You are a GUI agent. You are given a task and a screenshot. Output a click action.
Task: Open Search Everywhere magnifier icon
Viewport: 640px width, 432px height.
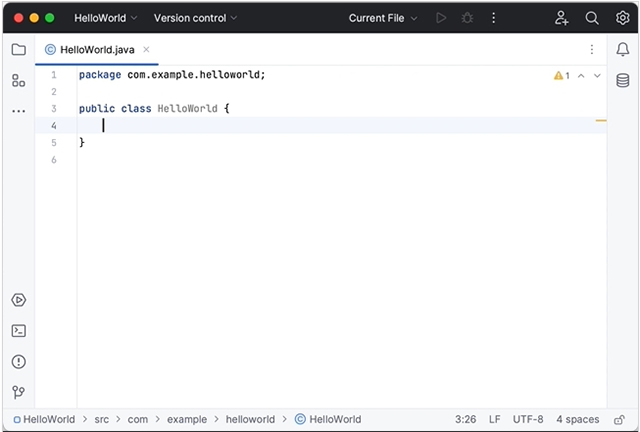(592, 18)
